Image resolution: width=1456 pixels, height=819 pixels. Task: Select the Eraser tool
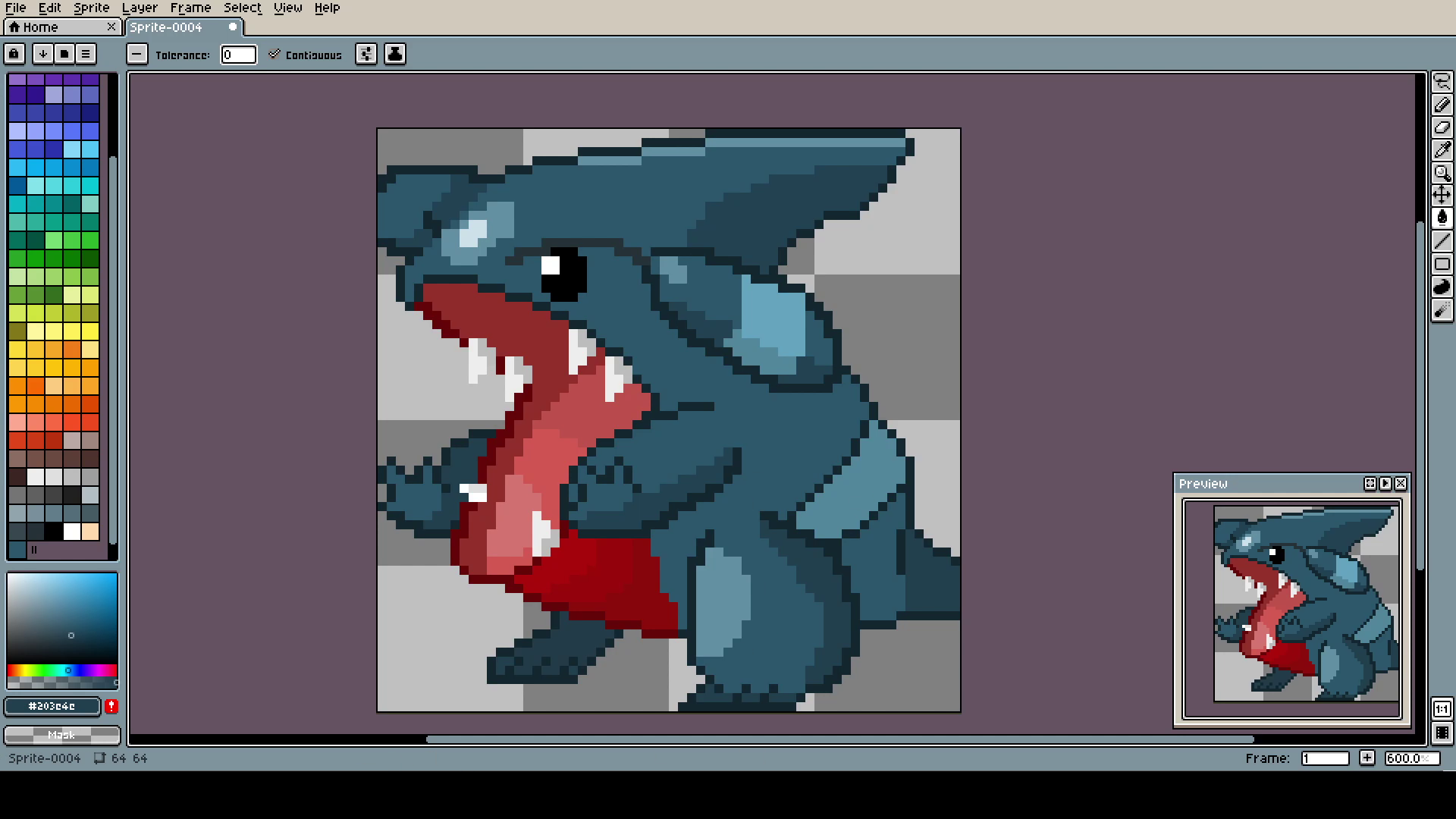[x=1442, y=127]
